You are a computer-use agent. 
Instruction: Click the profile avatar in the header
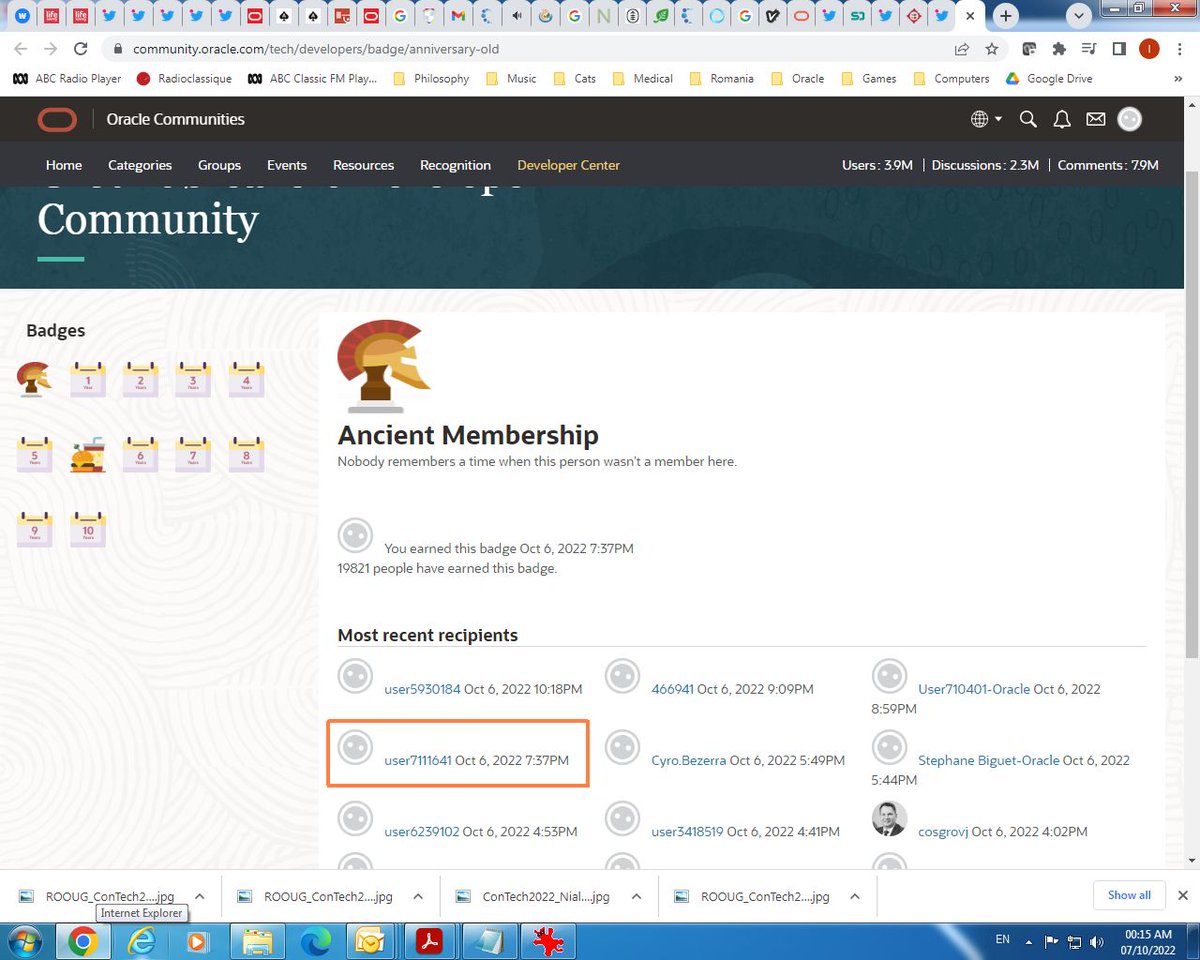tap(1129, 118)
